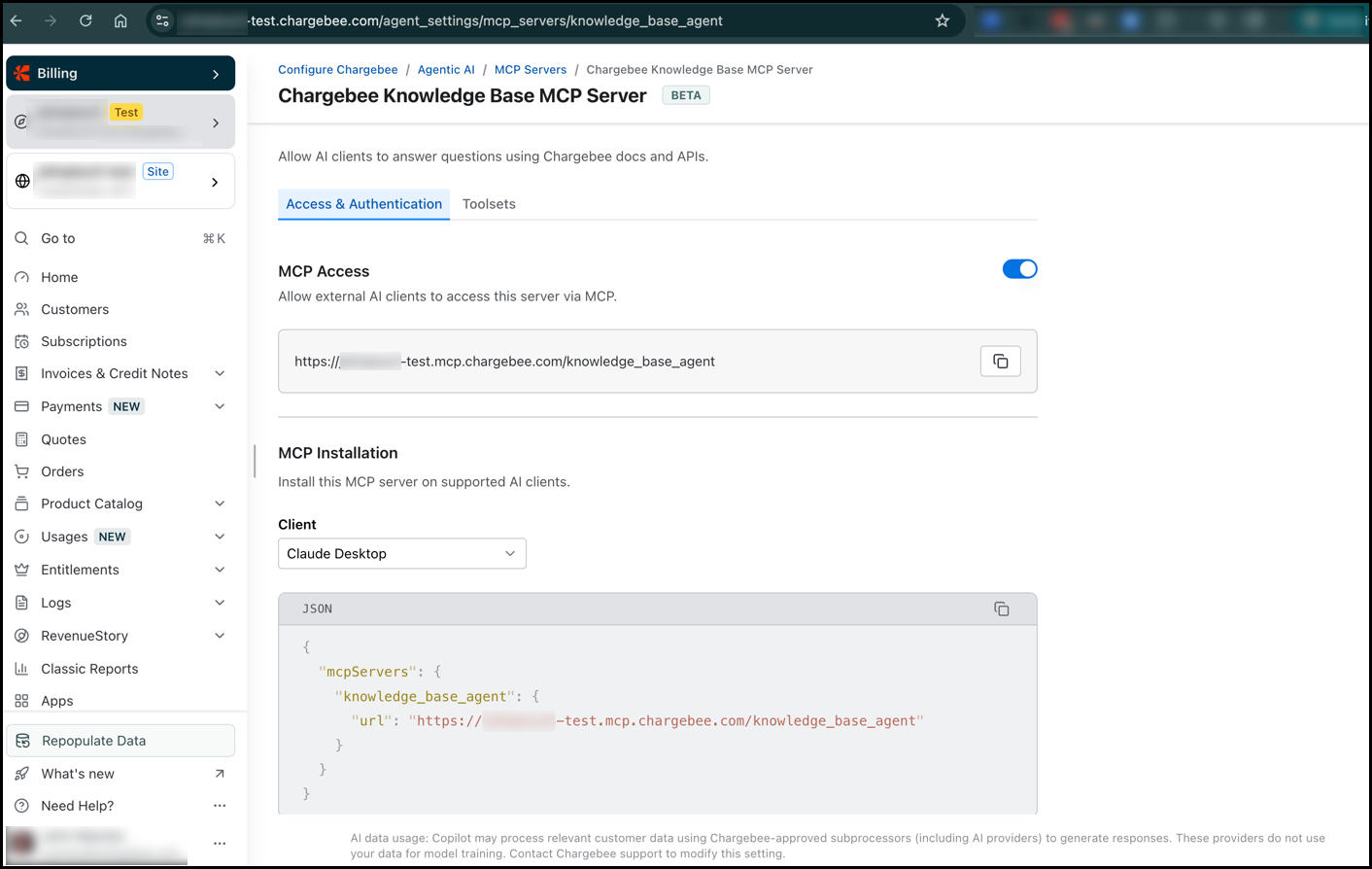Open What's new external arrow icon

pos(220,774)
